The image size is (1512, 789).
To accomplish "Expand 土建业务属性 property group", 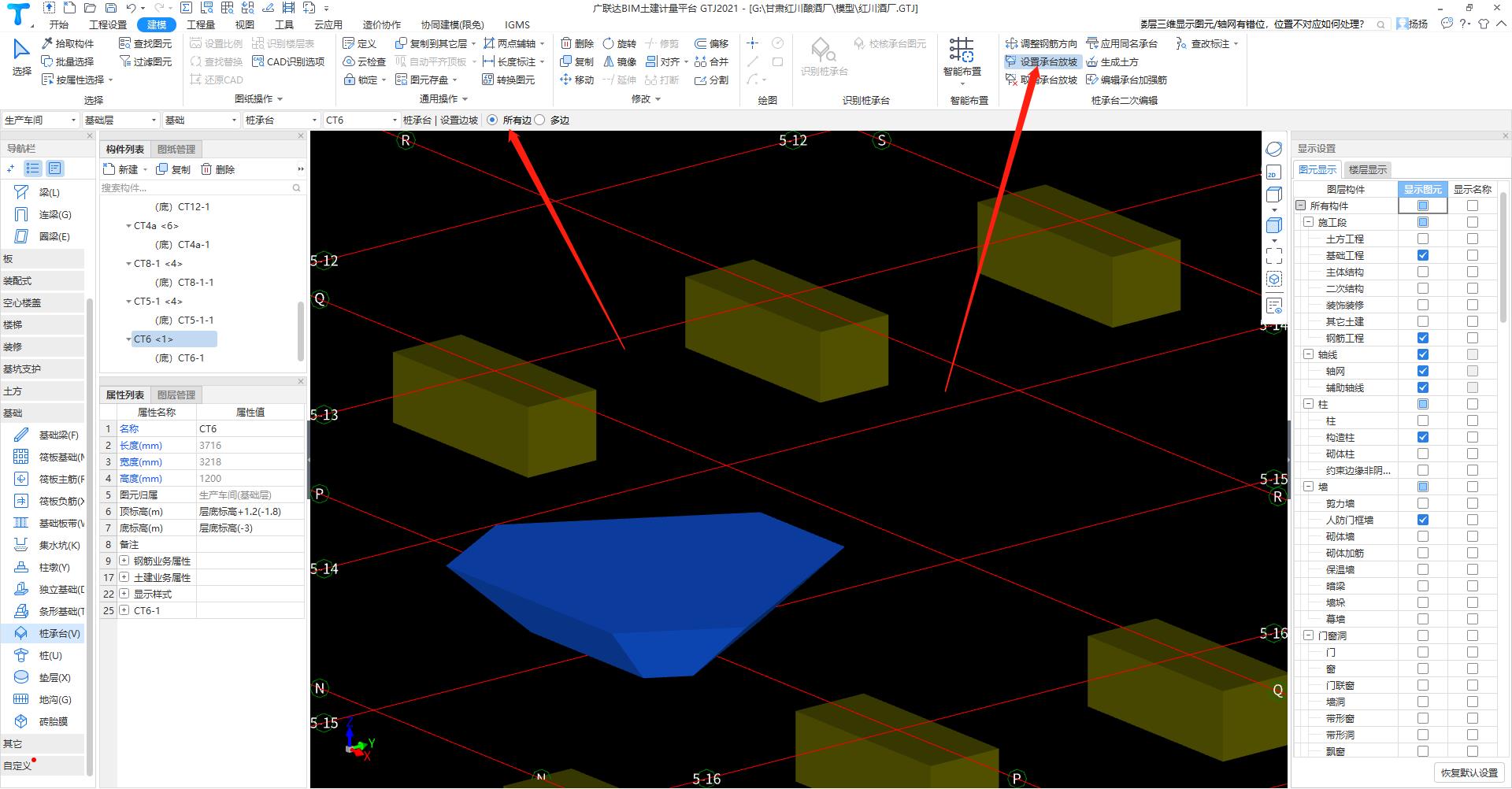I will (x=124, y=577).
